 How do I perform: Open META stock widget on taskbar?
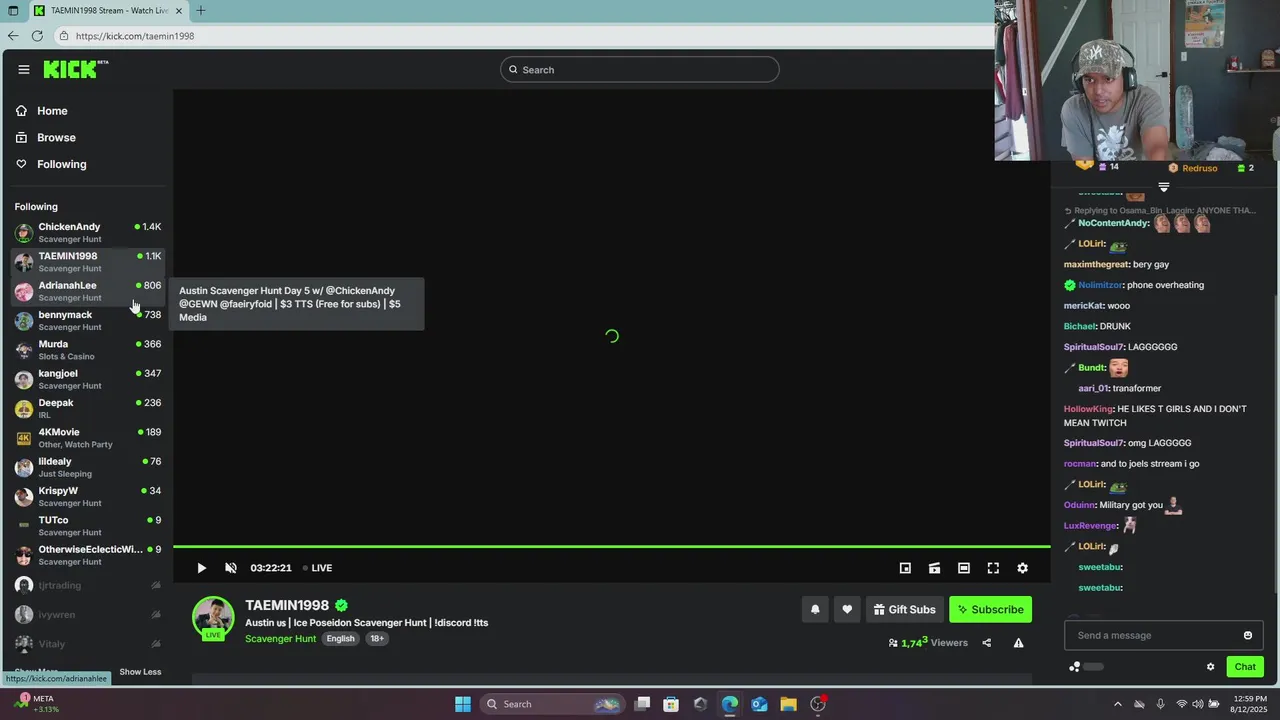point(35,704)
